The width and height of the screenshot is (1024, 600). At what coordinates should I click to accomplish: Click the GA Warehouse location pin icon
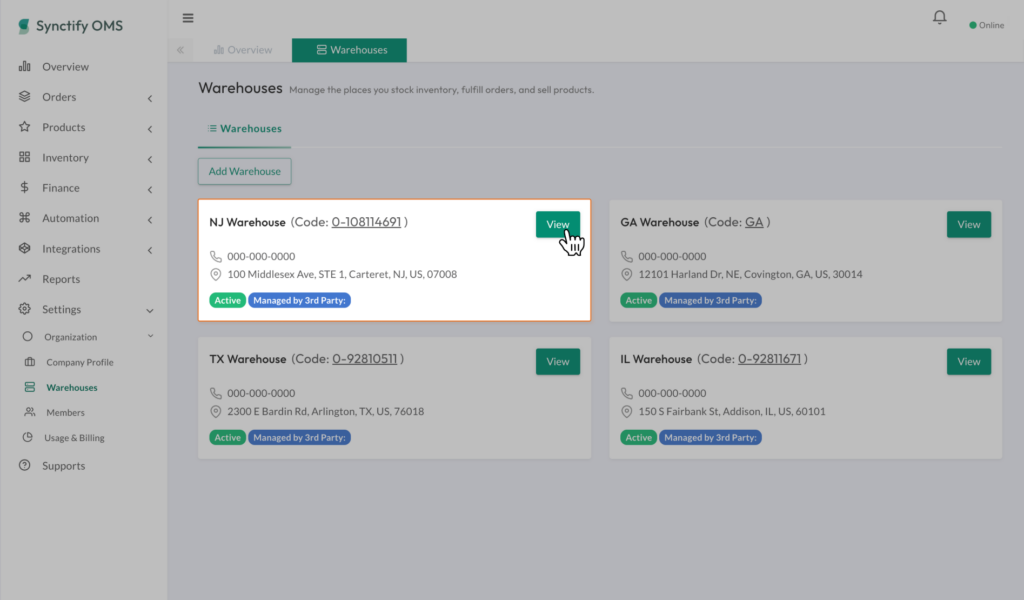click(626, 274)
